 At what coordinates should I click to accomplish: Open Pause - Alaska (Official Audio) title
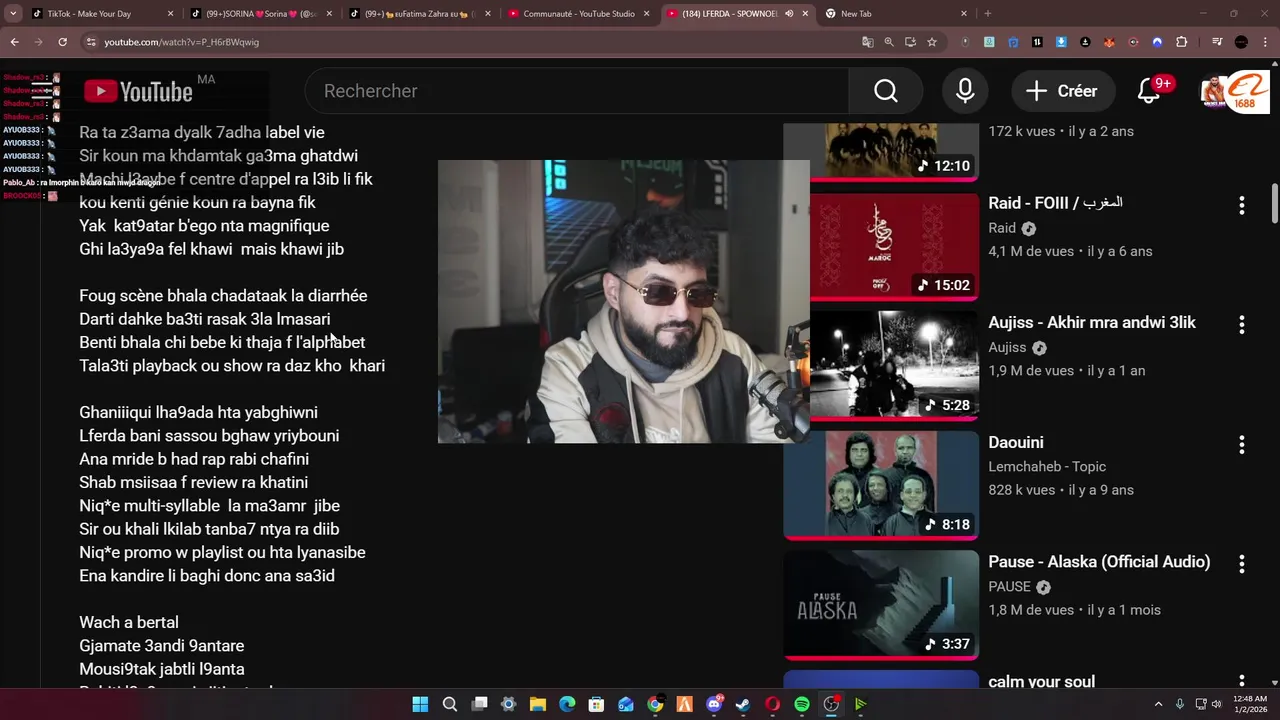pos(1099,562)
